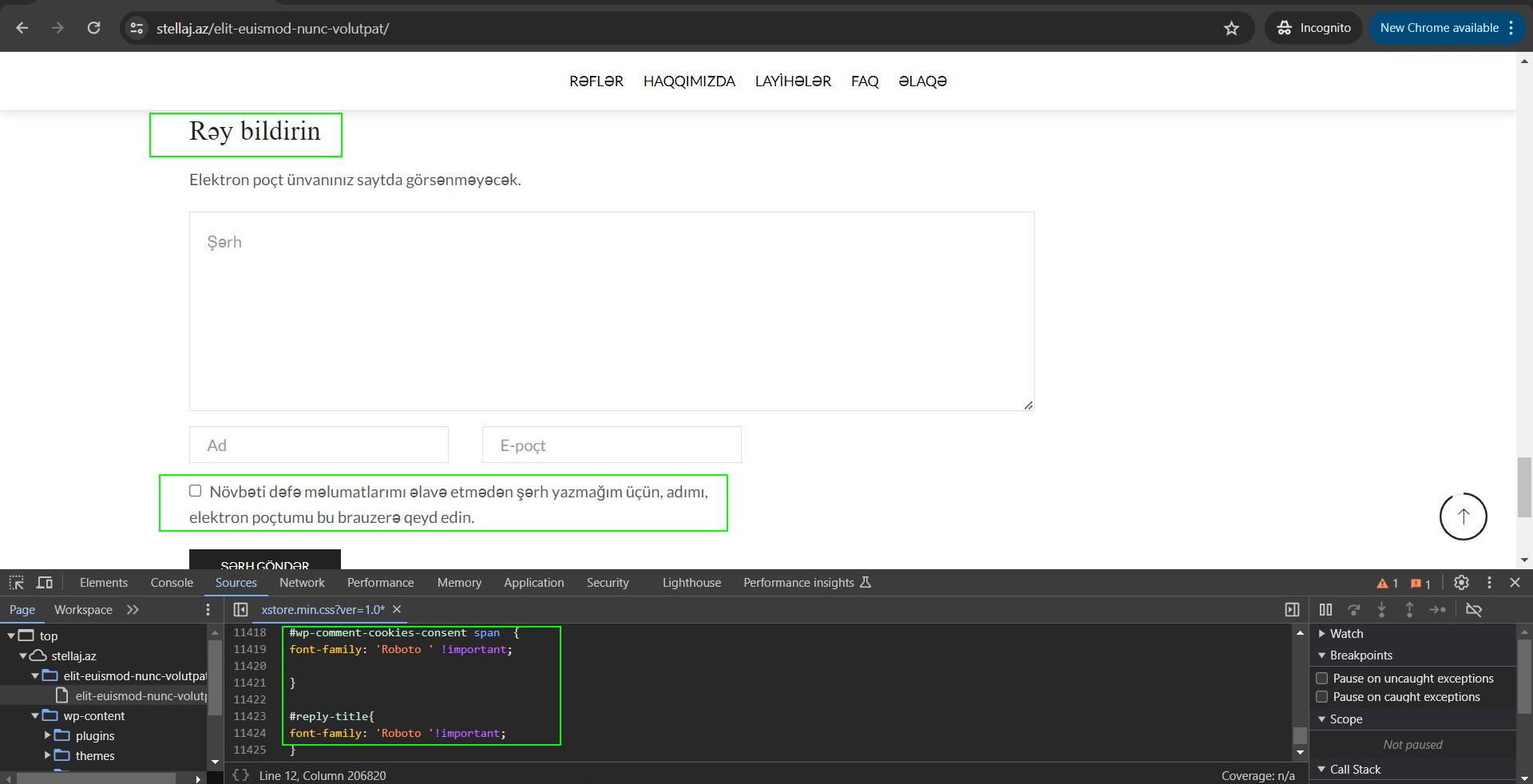Hide the debugger sidebar
Viewport: 1533px width, 784px height.
[x=1292, y=610]
